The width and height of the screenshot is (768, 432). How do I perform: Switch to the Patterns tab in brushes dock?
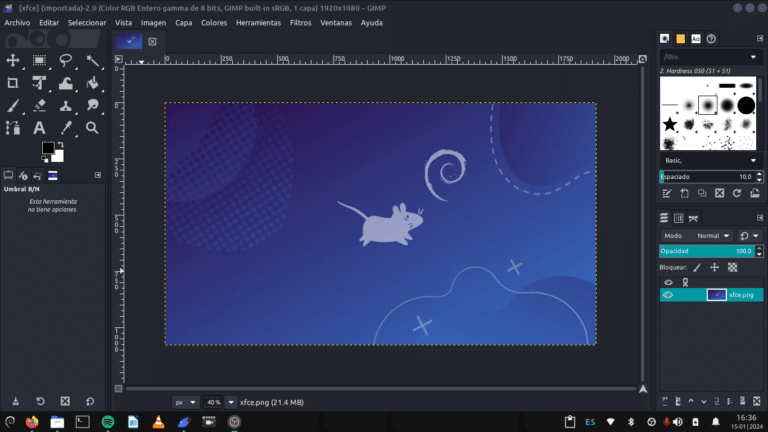tap(680, 39)
